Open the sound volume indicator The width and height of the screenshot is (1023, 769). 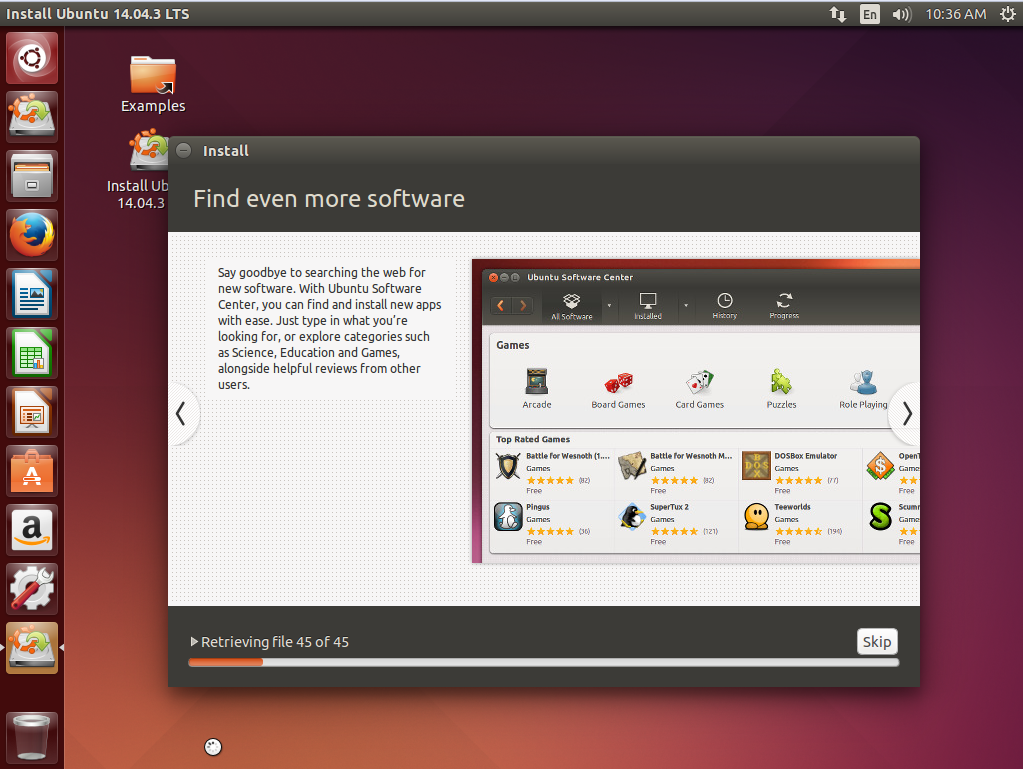[x=901, y=14]
